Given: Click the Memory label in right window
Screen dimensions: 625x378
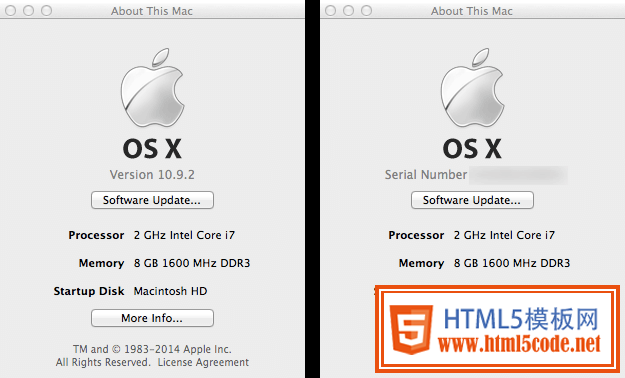Looking at the screenshot, I should (x=421, y=263).
